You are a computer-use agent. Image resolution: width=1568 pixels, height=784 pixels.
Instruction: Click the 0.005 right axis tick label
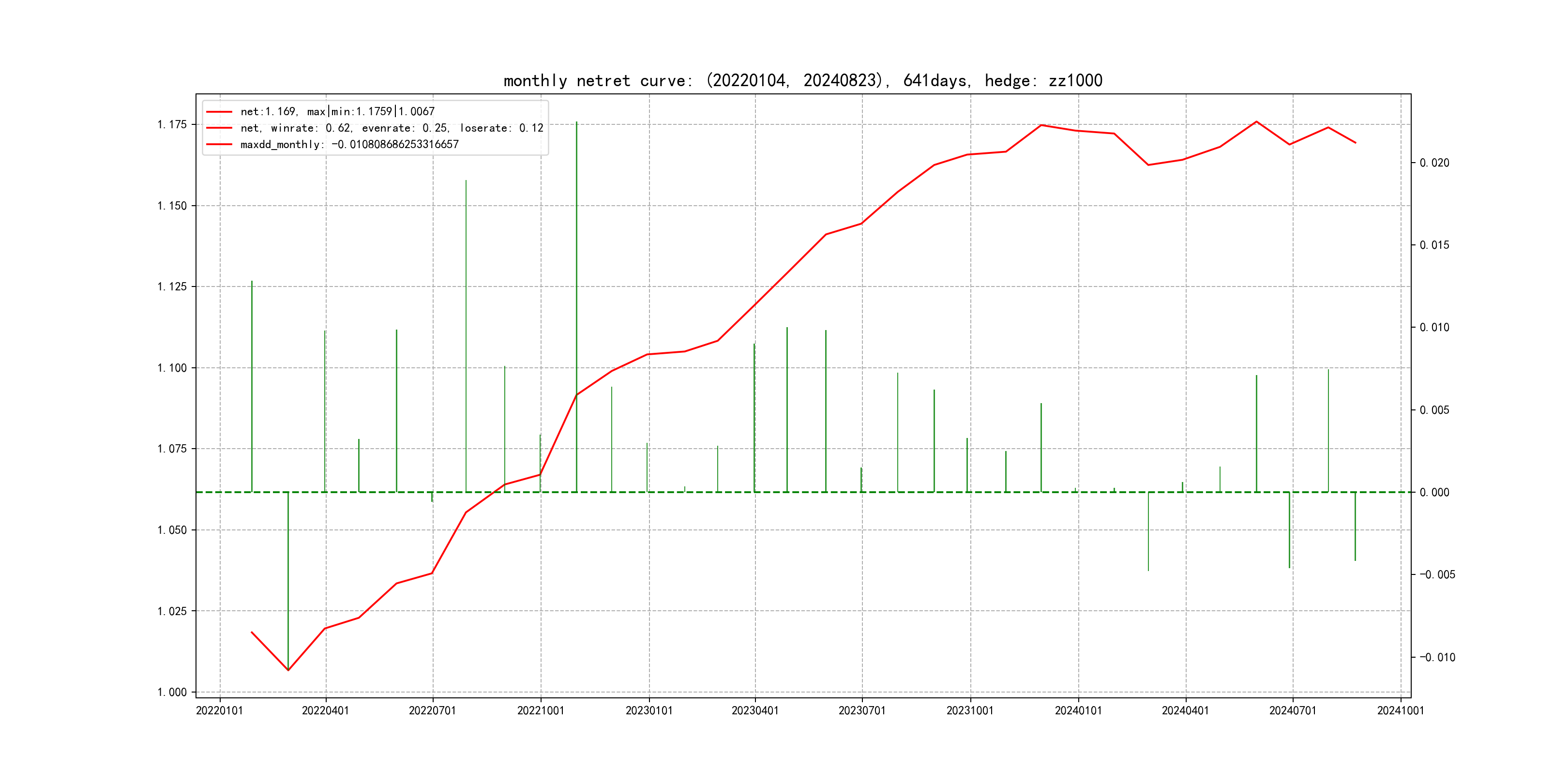(x=1434, y=410)
